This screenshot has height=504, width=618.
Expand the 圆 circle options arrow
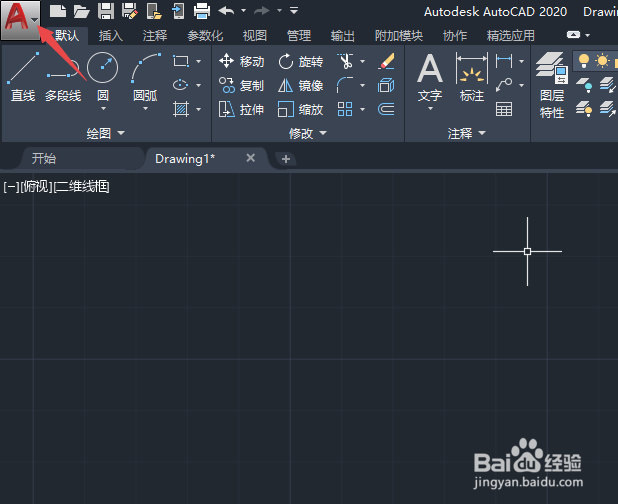coord(103,108)
